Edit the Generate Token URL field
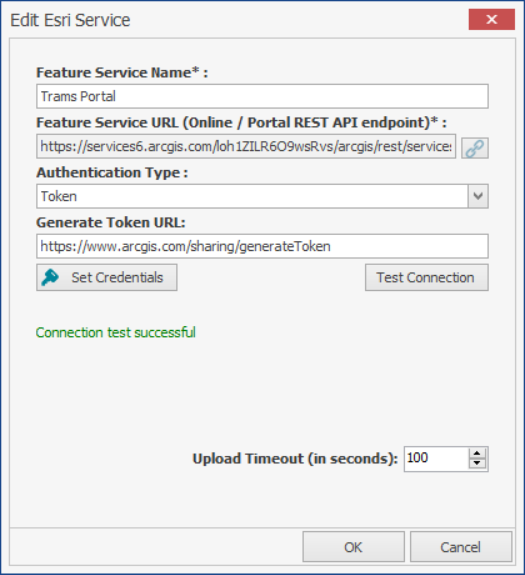 point(262,246)
